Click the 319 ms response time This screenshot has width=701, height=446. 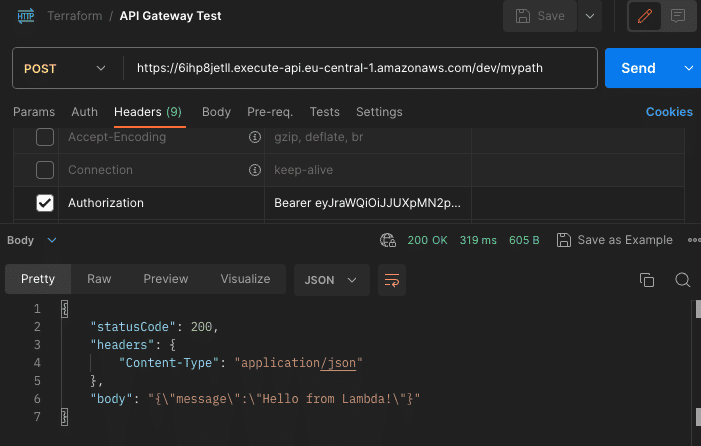click(478, 240)
